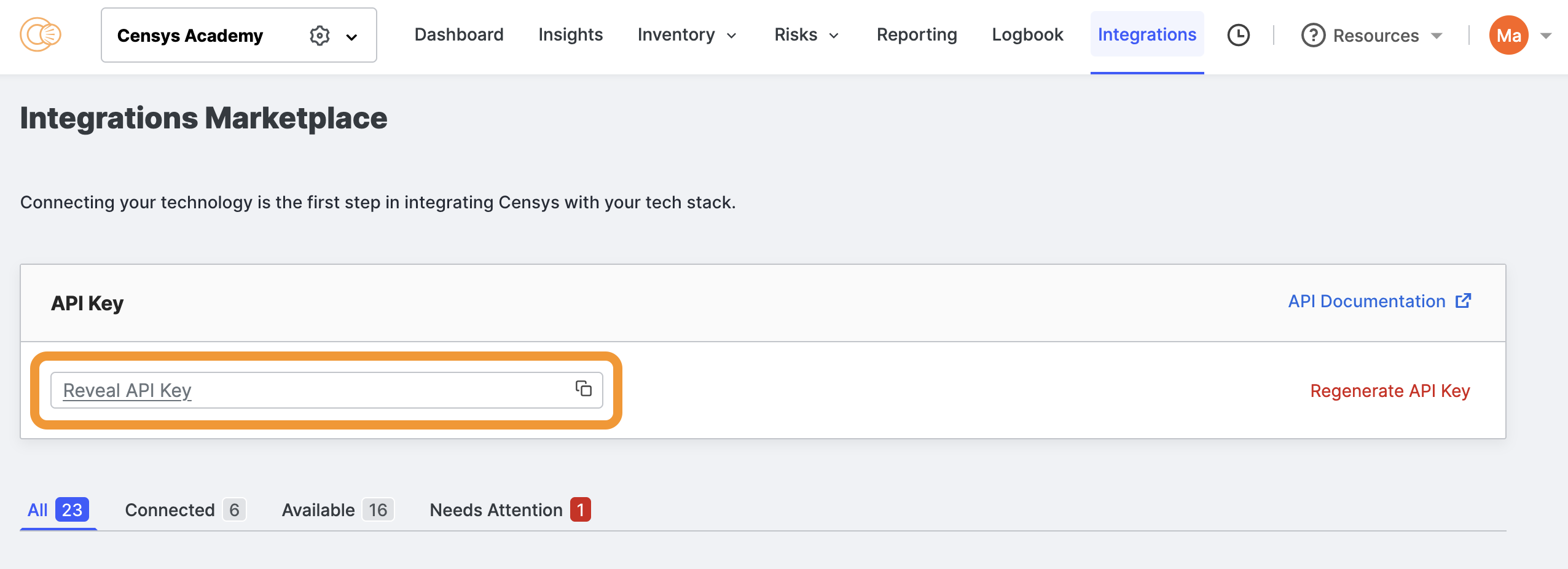
Task: Click the external link icon beside API Documentation
Action: tap(1464, 300)
